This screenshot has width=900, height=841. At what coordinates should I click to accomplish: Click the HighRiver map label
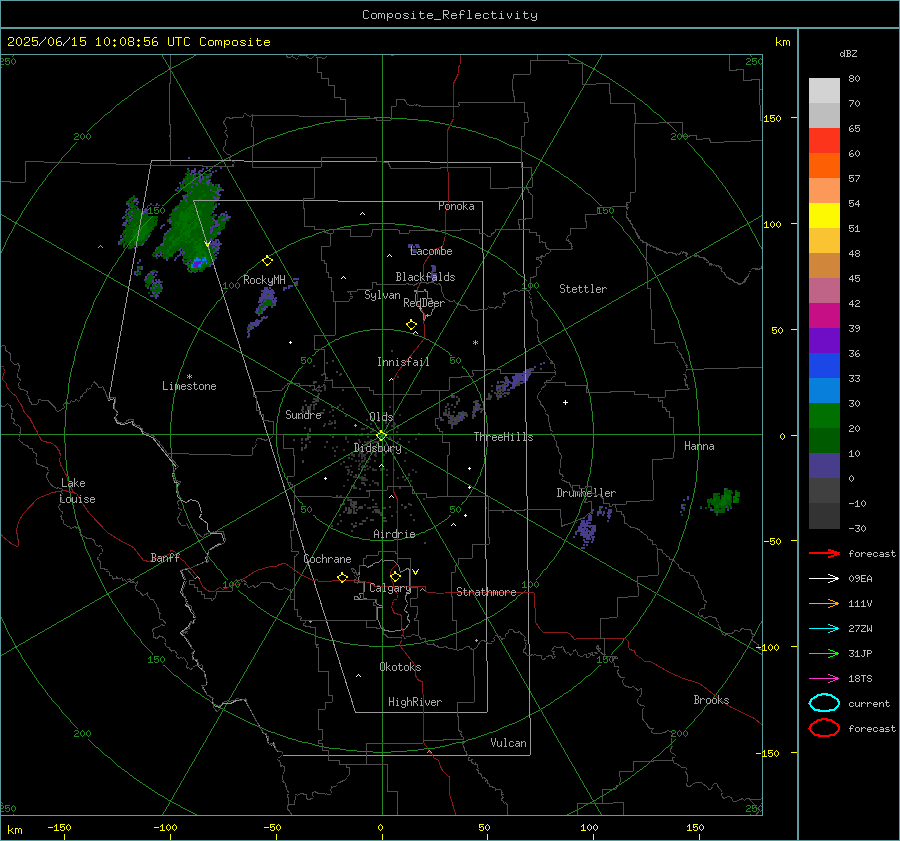tap(415, 702)
